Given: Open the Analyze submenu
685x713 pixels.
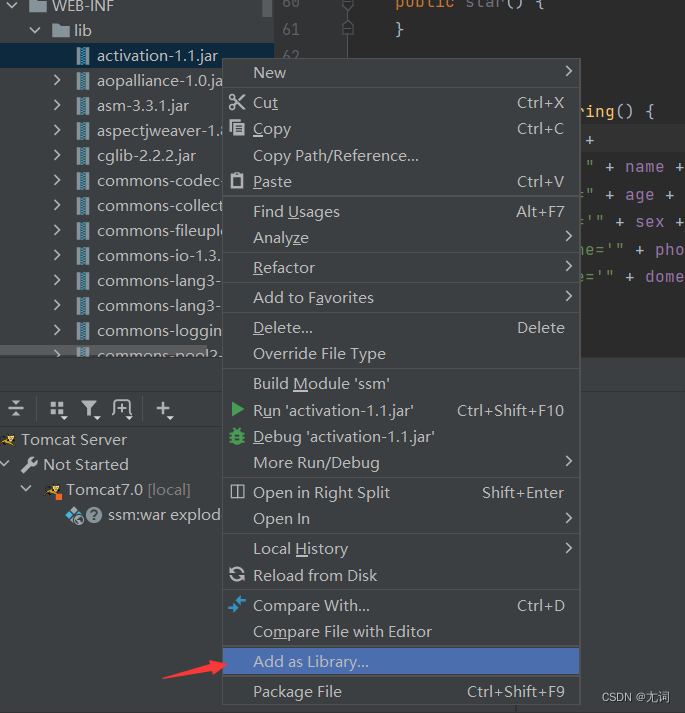Looking at the screenshot, I should [x=401, y=237].
